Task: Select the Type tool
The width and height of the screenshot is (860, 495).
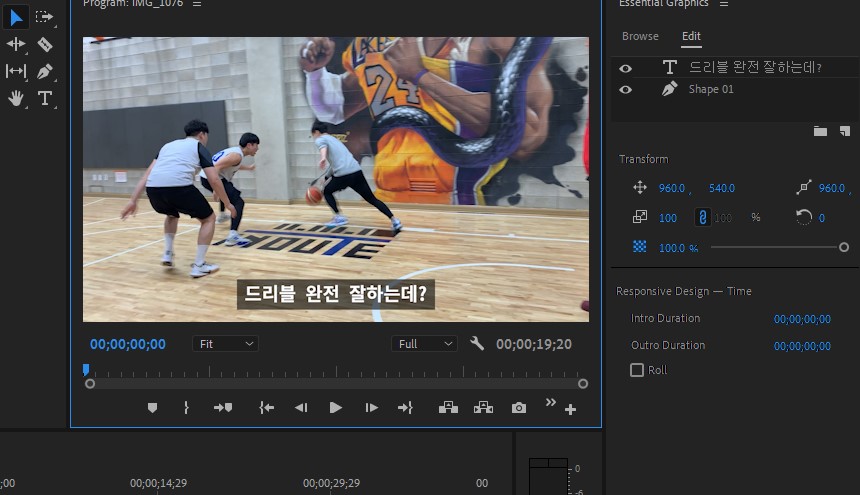Action: (x=45, y=98)
